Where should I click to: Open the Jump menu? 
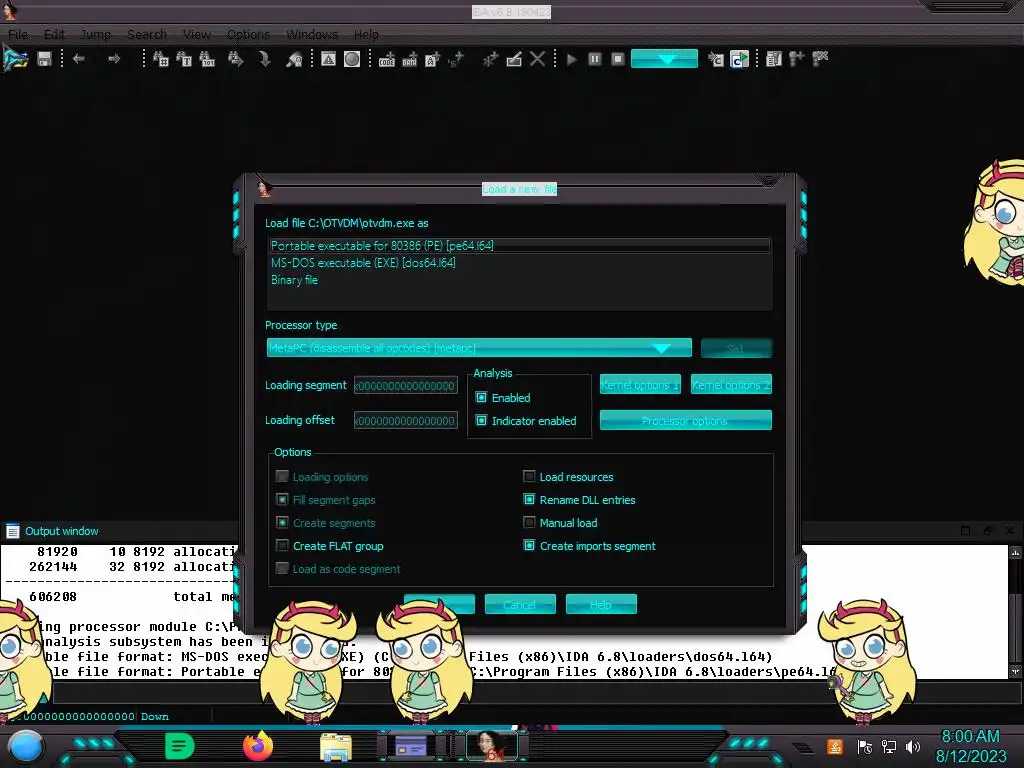95,34
